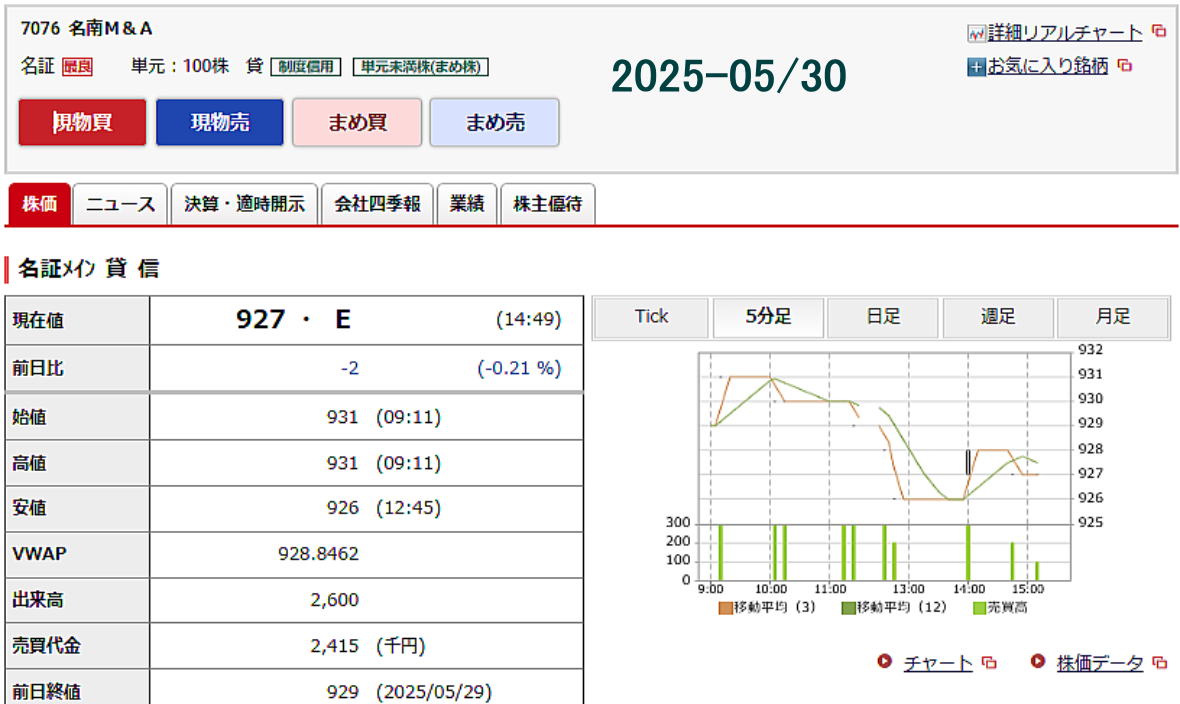
Task: Open the 株主優待 tab
Action: [548, 204]
